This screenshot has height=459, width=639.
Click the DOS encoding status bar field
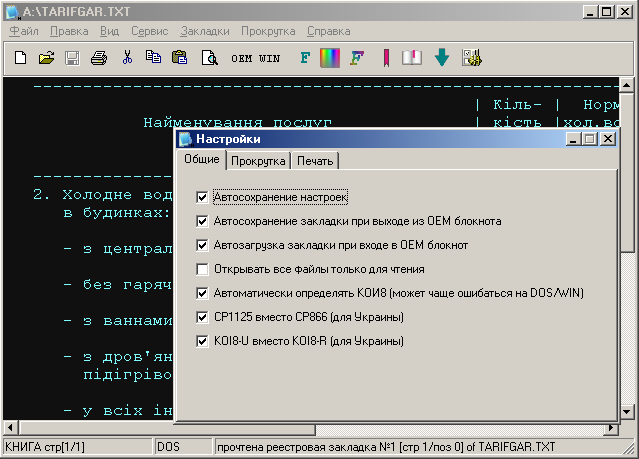tap(183, 448)
